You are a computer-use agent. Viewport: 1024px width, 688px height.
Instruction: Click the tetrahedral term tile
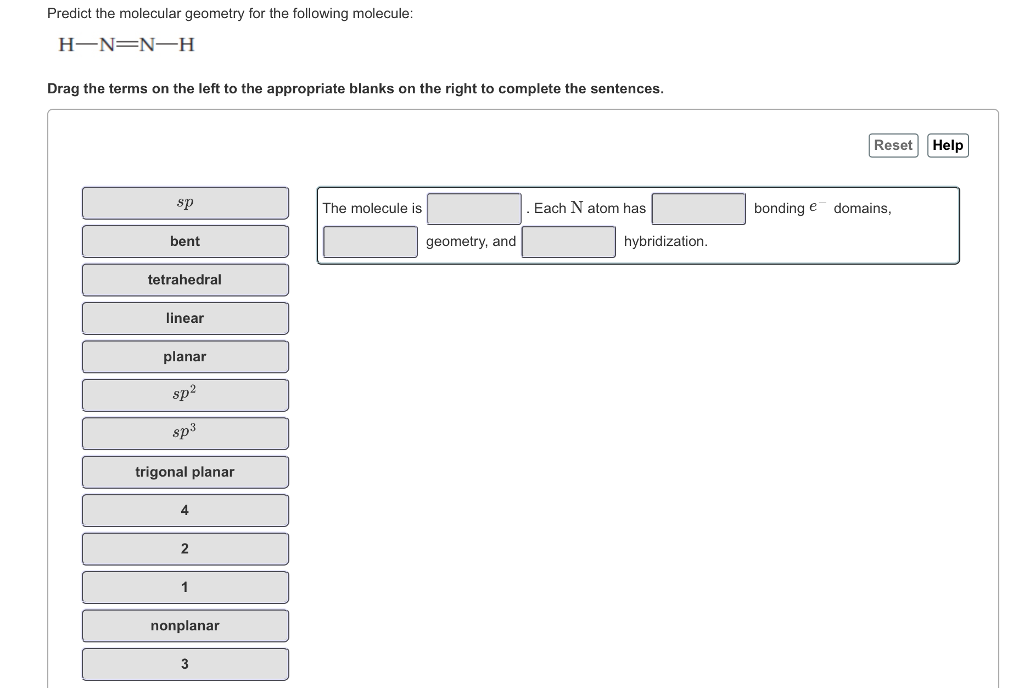[185, 279]
